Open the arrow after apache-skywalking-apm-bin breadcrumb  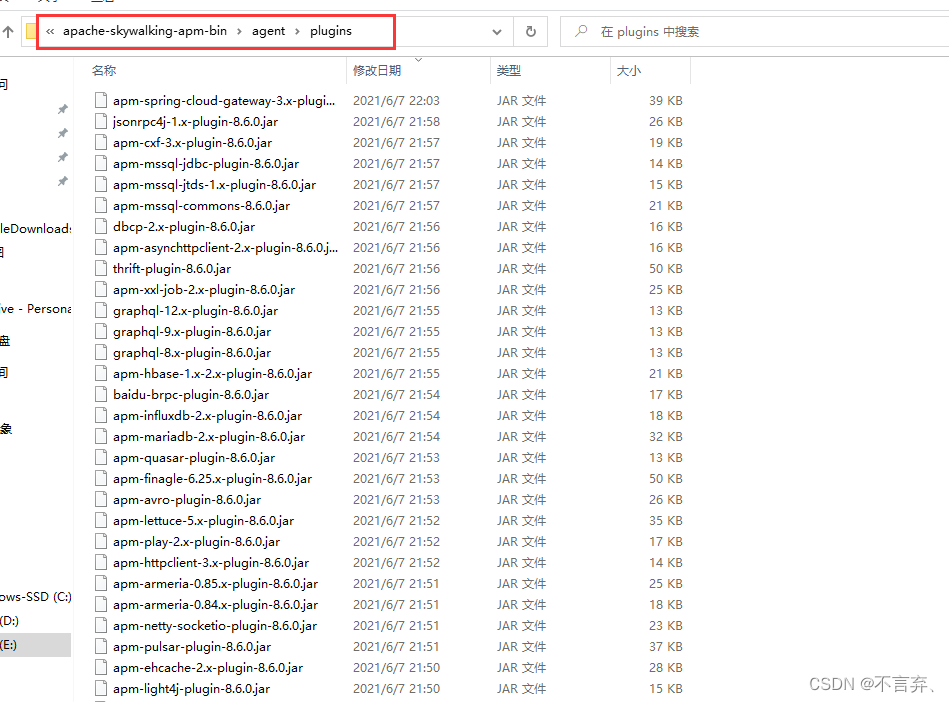coord(239,31)
